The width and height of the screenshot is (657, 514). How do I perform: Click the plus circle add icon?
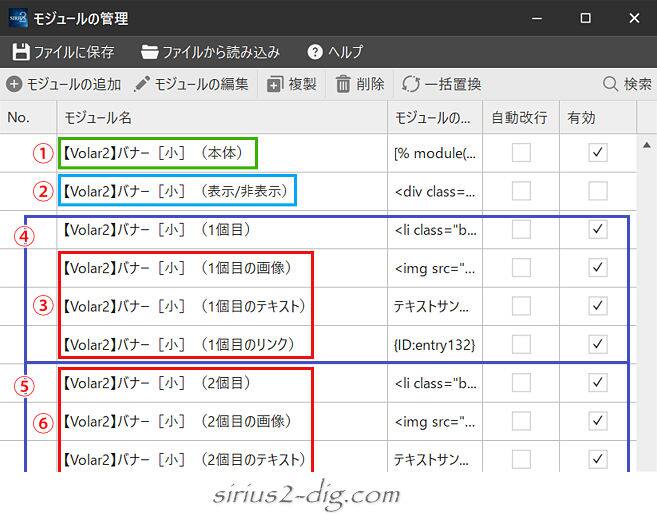pos(14,84)
